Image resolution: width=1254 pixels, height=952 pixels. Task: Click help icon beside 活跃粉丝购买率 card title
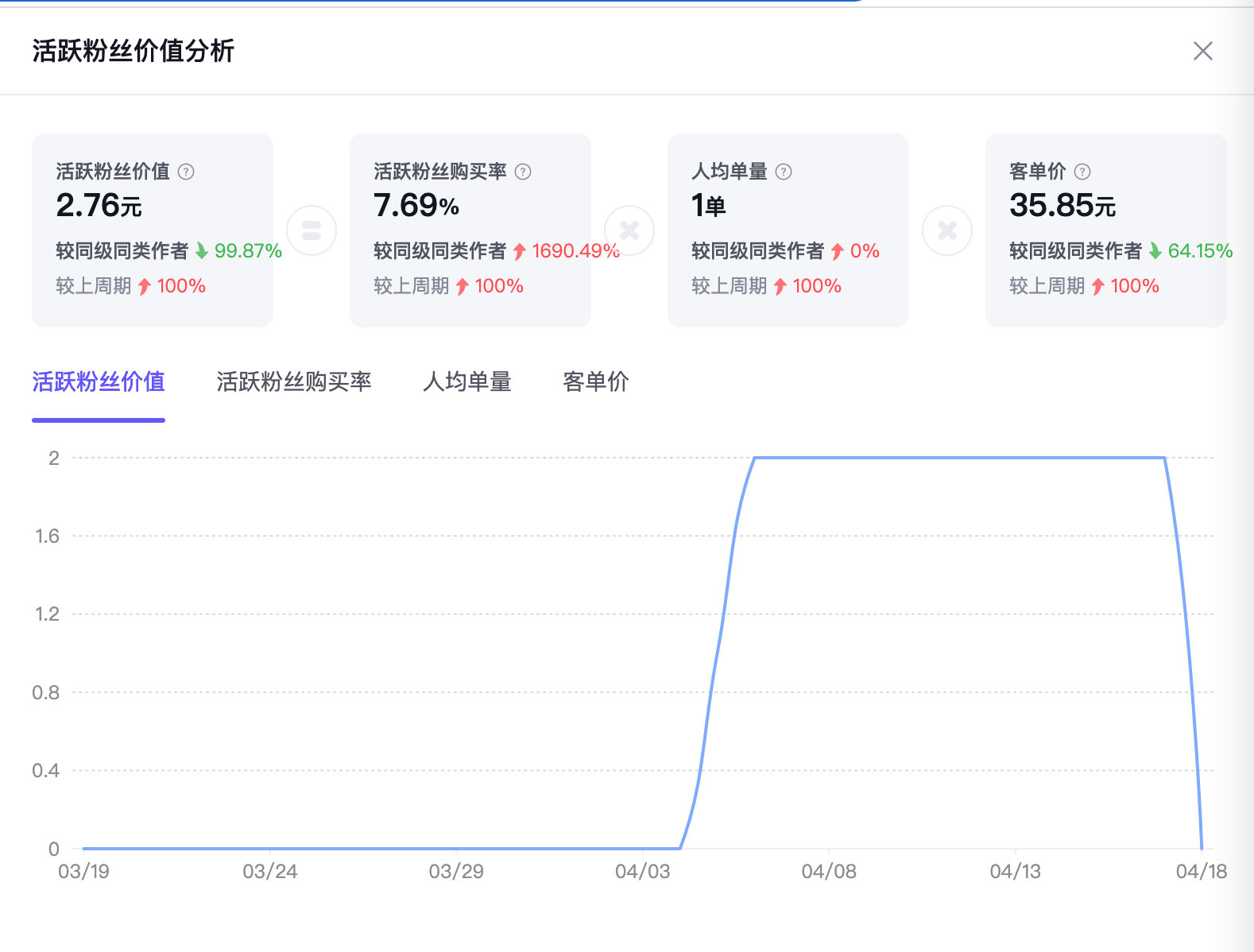pyautogui.click(x=523, y=172)
